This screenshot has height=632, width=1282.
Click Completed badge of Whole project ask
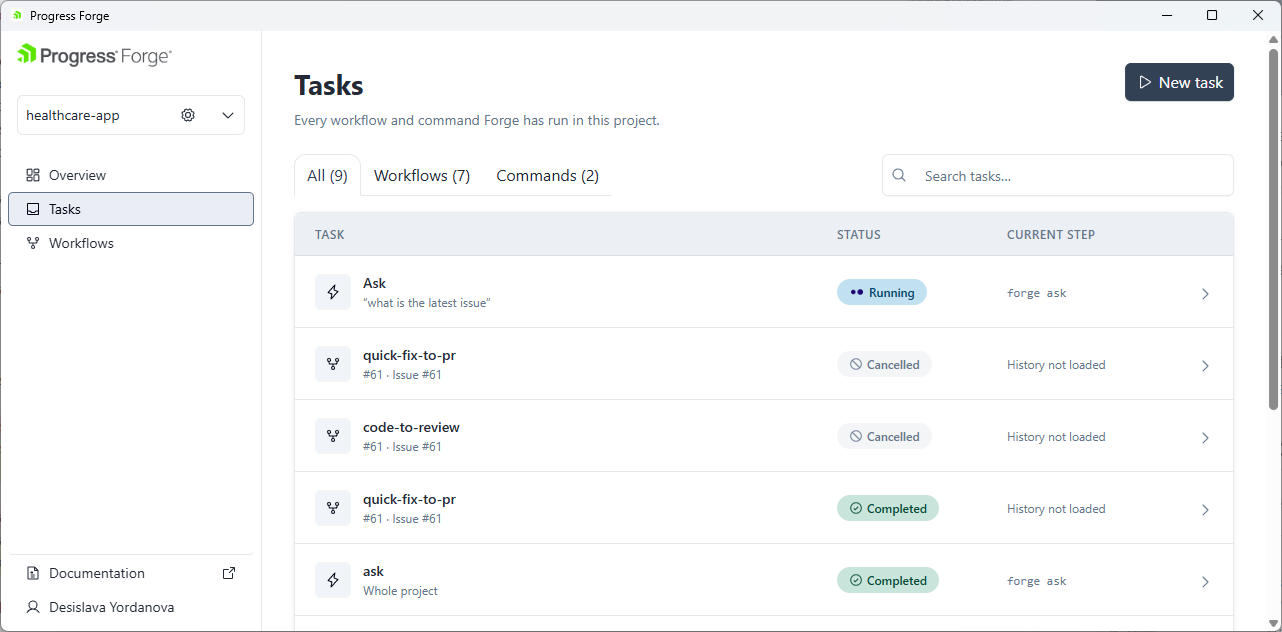click(x=888, y=580)
